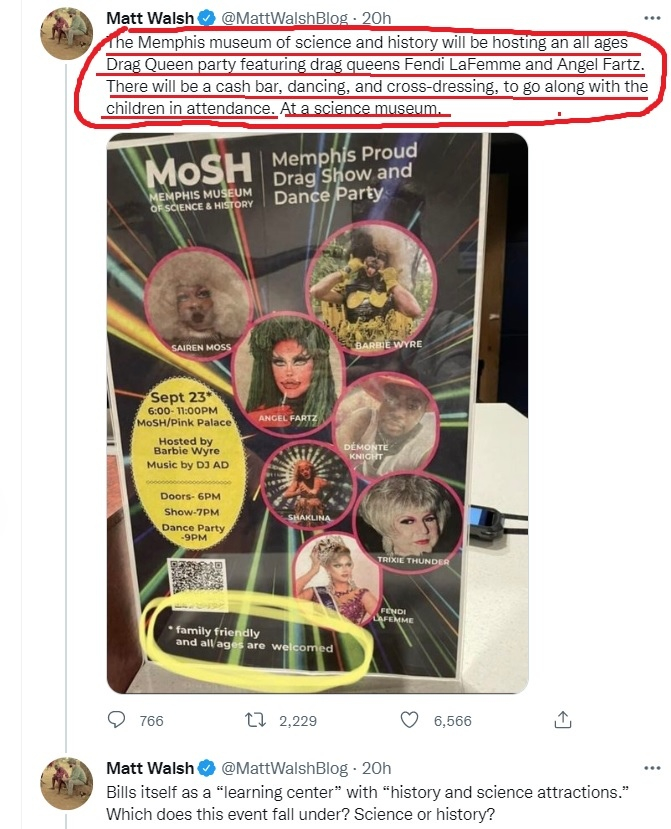Screen dimensions: 671x829
Task: Open the share icon on the first tweet
Action: 563,720
